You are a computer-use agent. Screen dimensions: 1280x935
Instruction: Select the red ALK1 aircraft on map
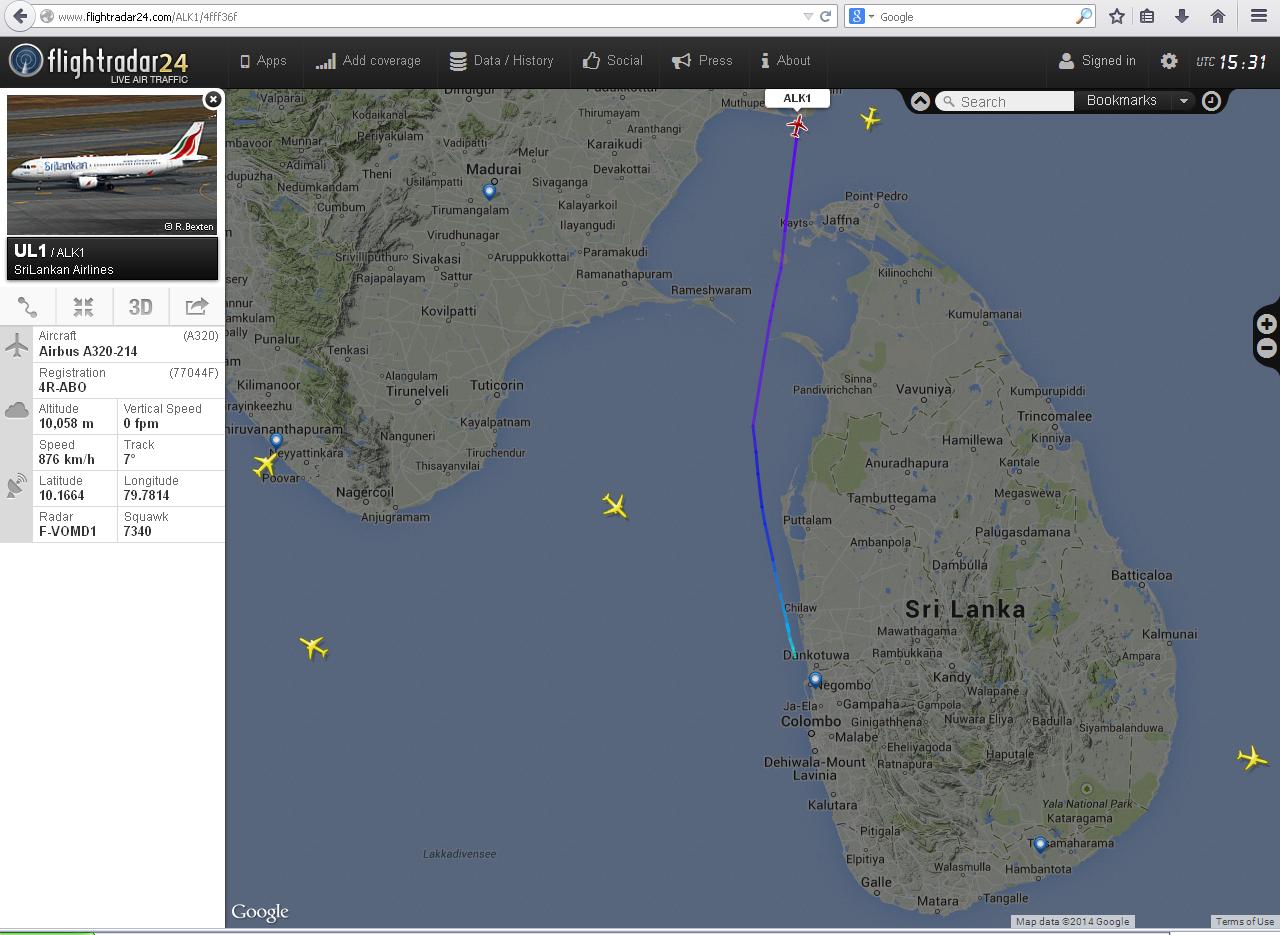coord(797,126)
